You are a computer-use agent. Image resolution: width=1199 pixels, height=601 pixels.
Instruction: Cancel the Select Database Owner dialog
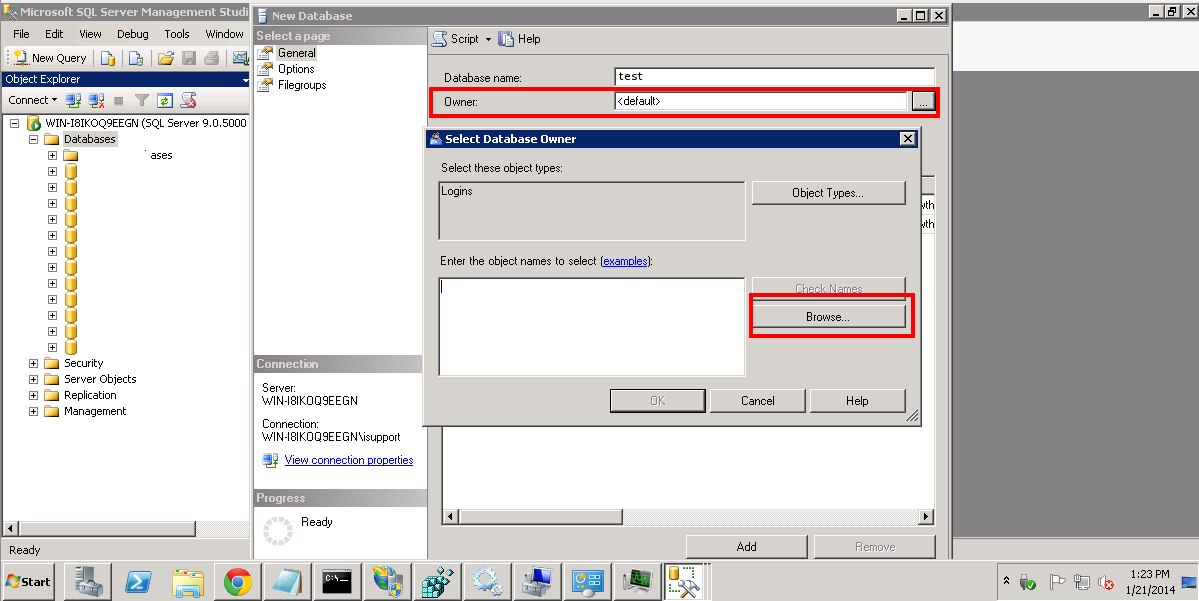757,401
